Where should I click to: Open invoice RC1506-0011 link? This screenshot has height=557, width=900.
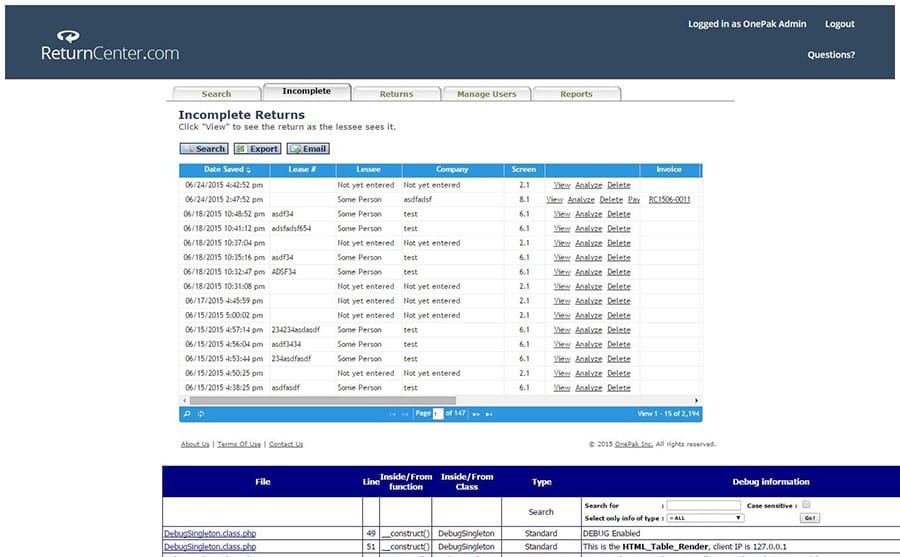(x=669, y=199)
